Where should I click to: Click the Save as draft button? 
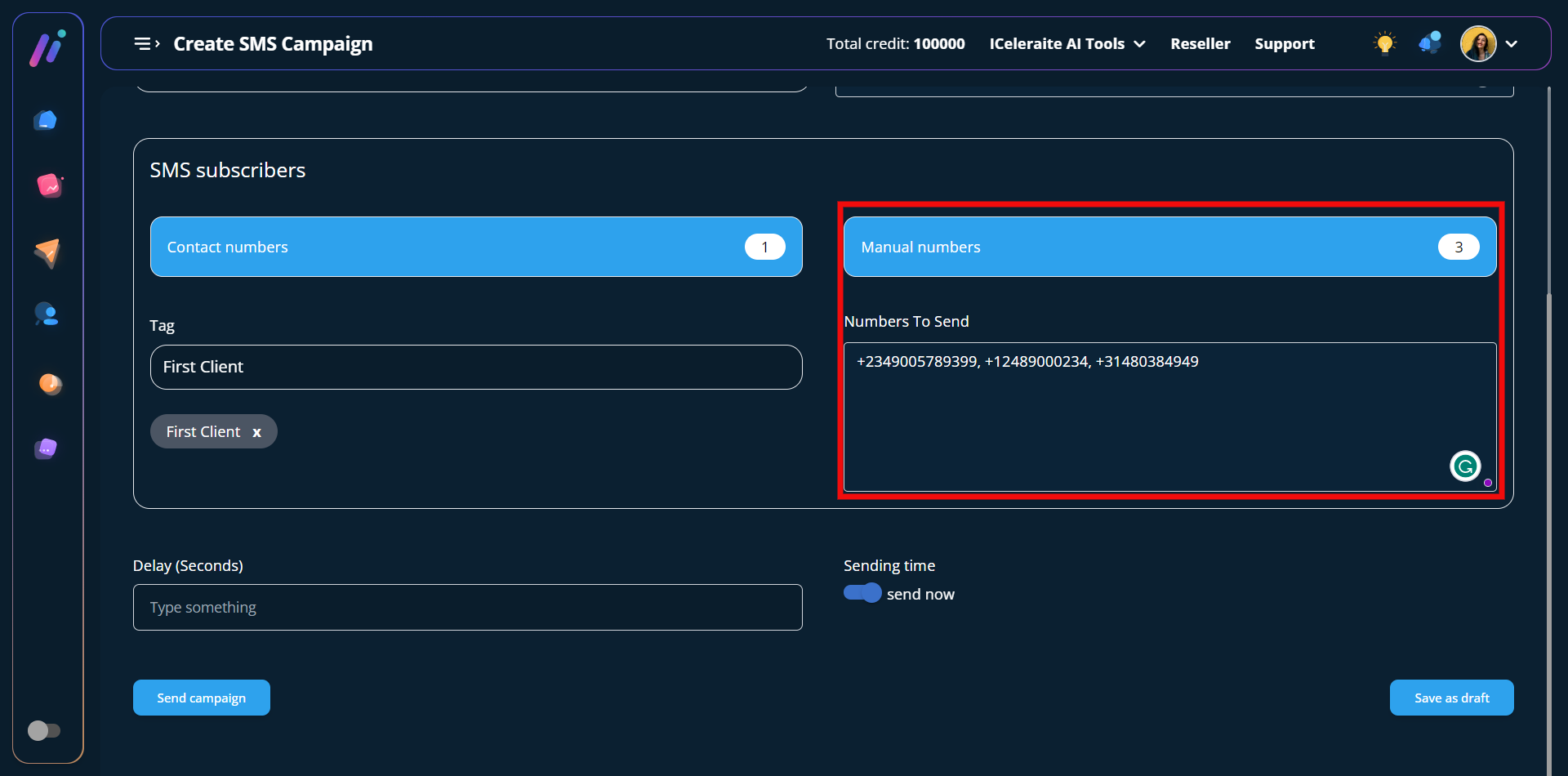click(x=1451, y=698)
